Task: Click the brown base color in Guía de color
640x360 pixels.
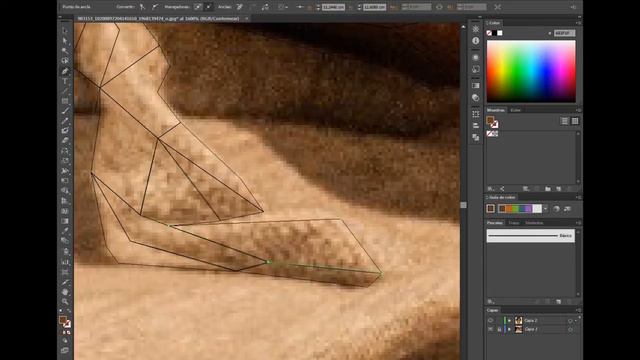Action: click(x=491, y=209)
